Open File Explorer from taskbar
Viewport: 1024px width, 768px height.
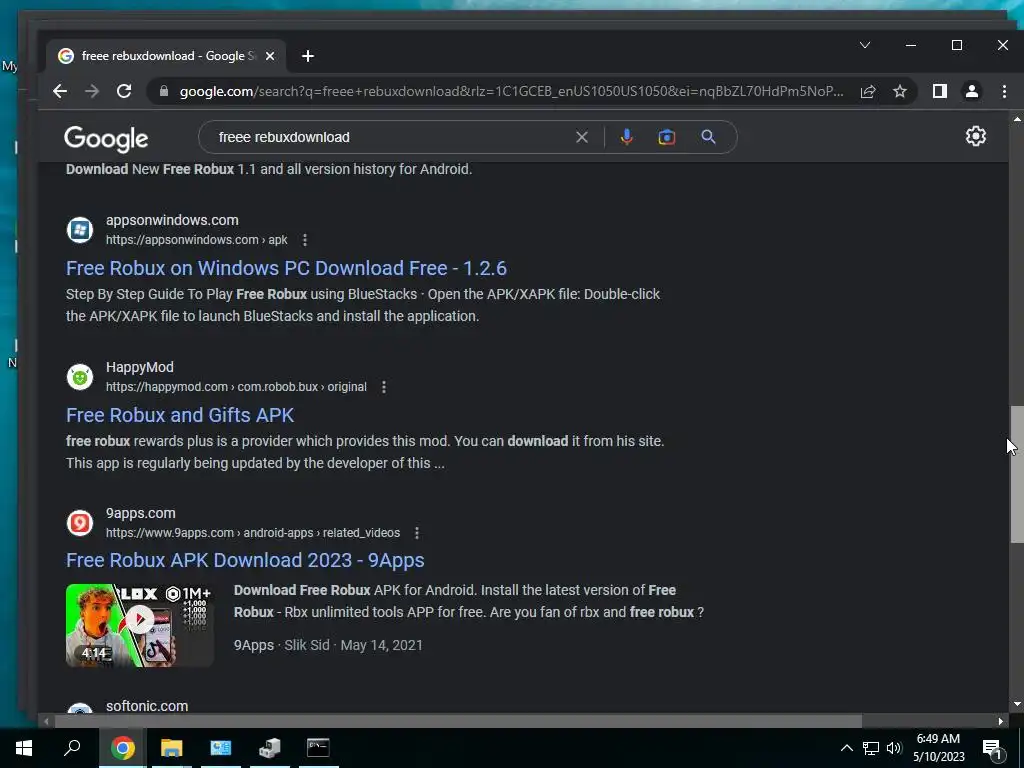pyautogui.click(x=171, y=748)
